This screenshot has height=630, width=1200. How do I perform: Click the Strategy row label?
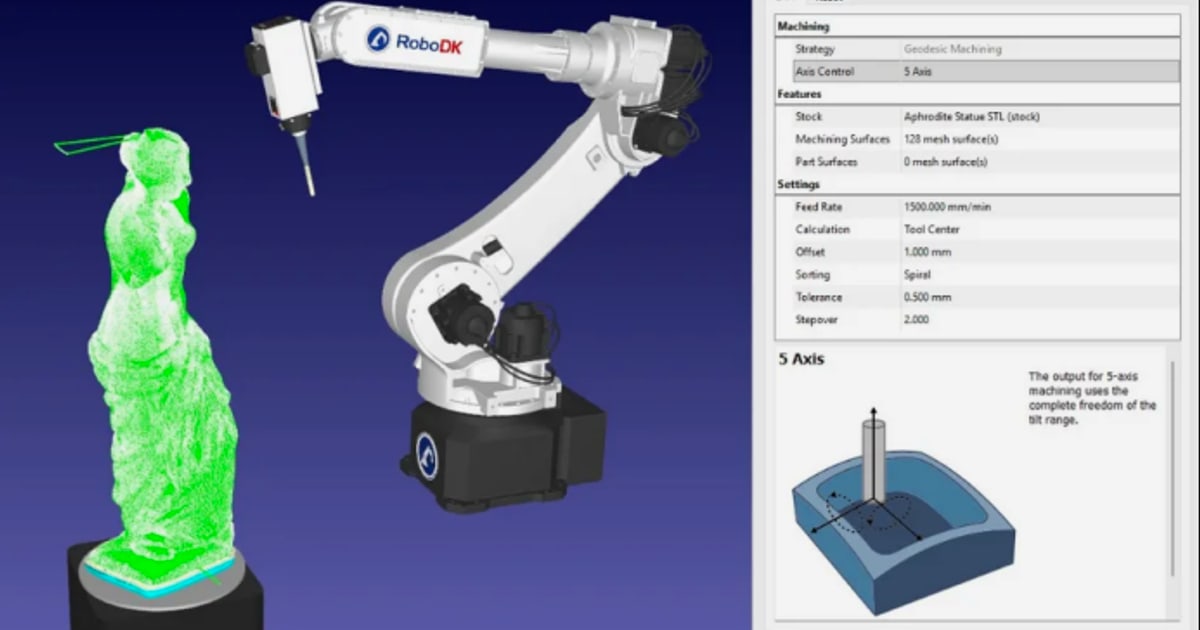pos(815,49)
